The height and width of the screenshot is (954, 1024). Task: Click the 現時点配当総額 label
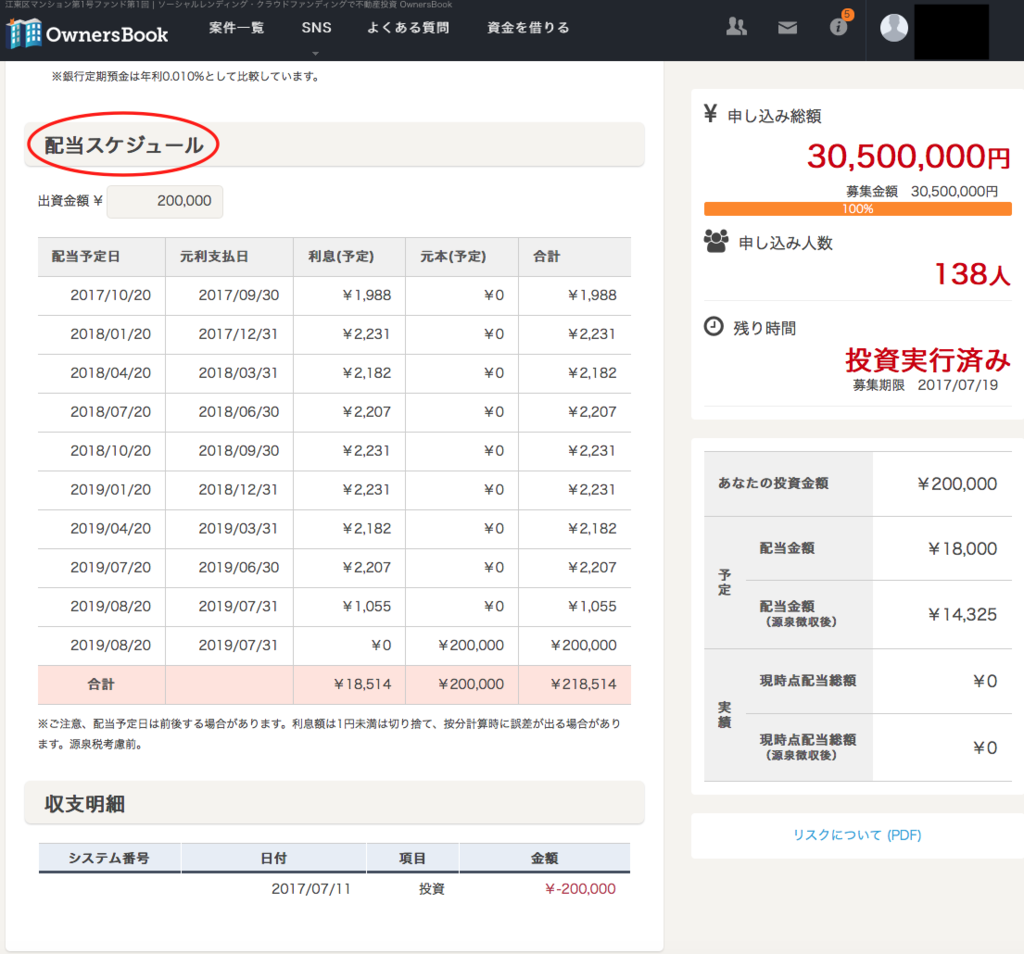click(x=808, y=681)
